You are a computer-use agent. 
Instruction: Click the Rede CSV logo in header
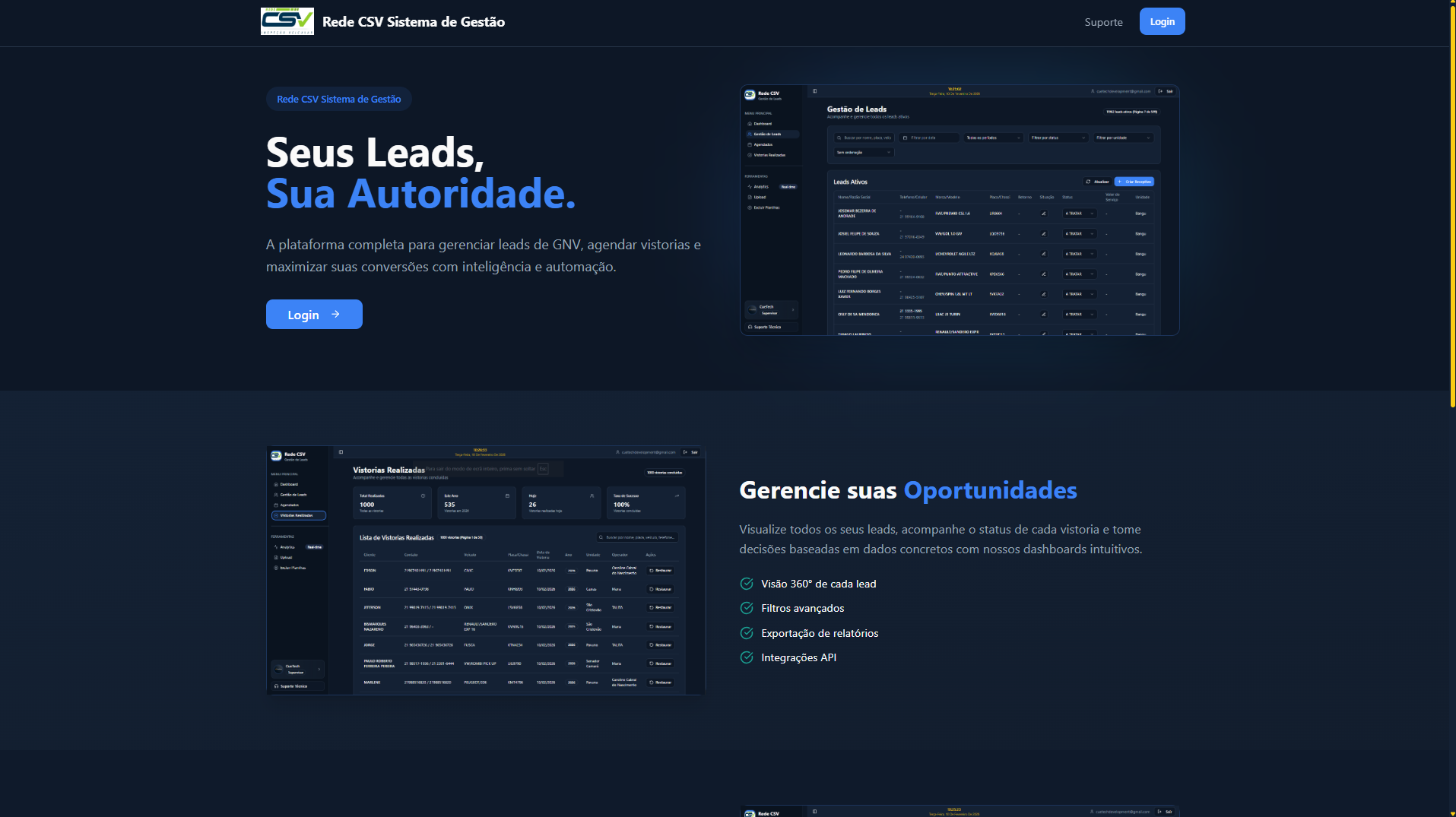pyautogui.click(x=287, y=21)
